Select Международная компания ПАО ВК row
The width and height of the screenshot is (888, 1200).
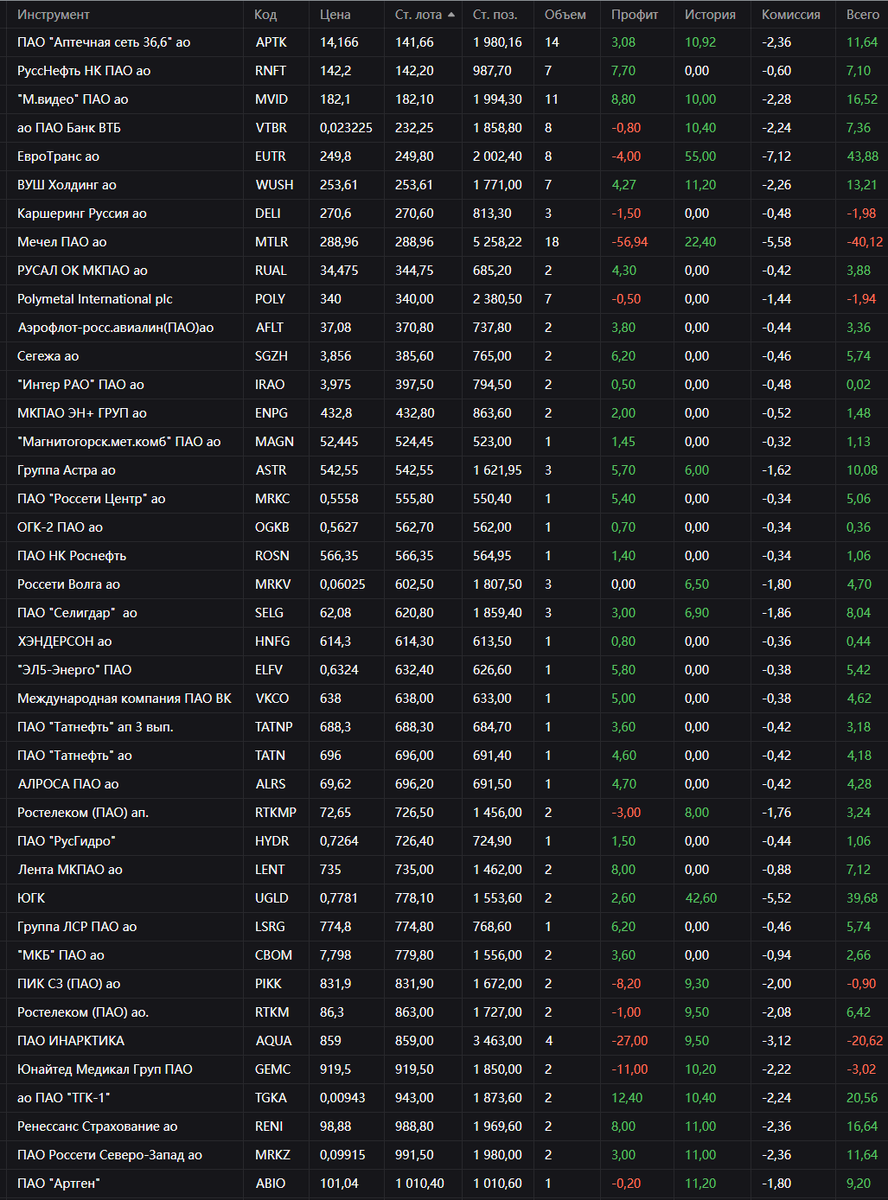click(x=444, y=698)
